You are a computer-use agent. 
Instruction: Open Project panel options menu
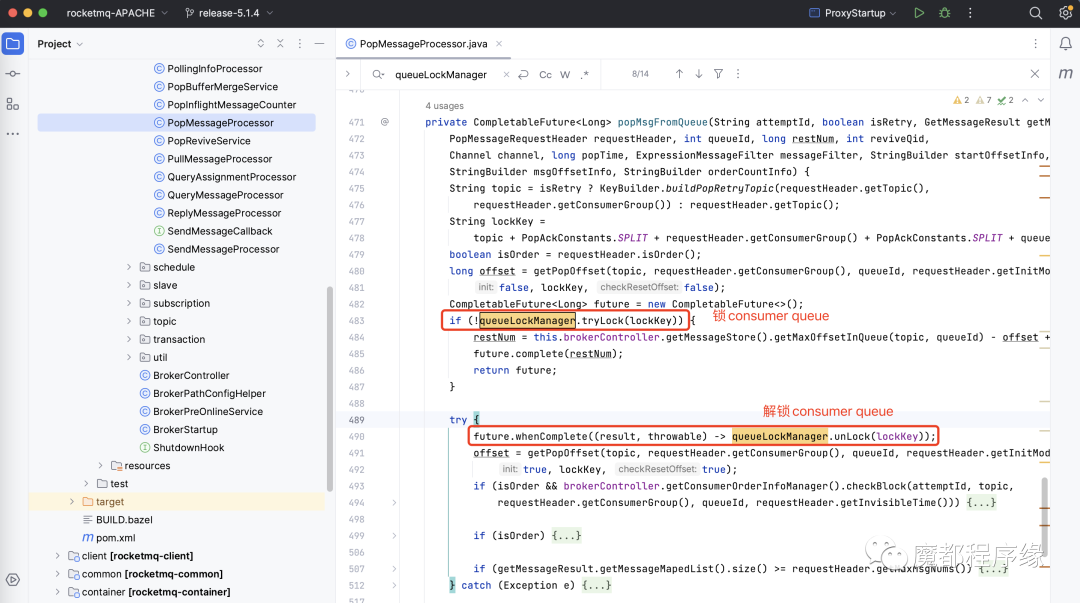(x=300, y=43)
